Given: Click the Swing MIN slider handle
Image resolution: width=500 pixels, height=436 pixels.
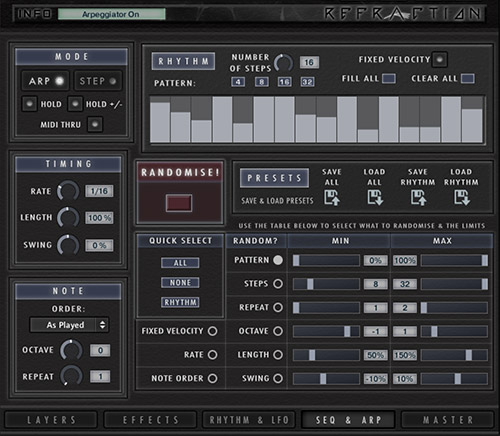Looking at the screenshot, I should coord(323,379).
